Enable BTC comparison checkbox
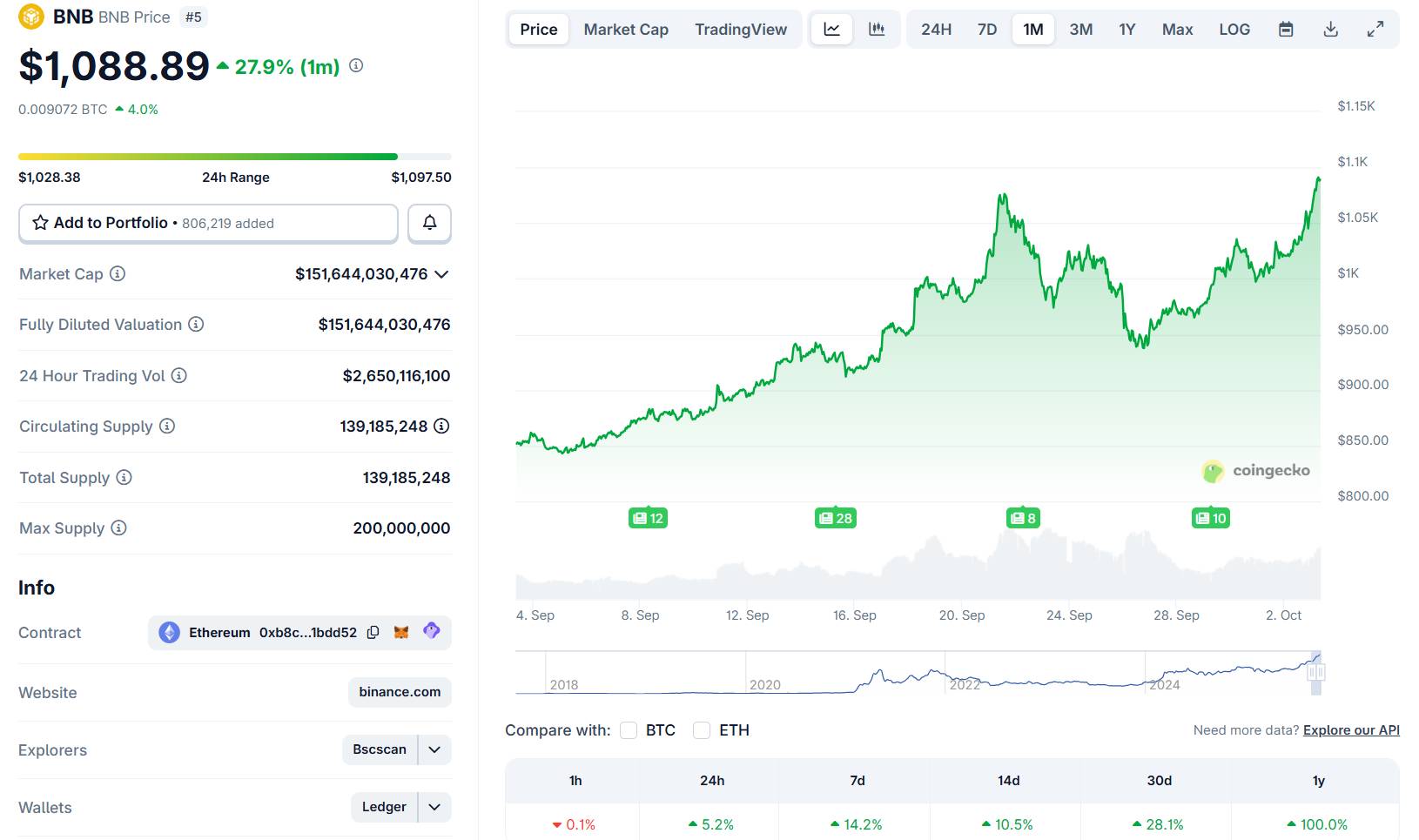This screenshot has height=840, width=1419. (629, 730)
